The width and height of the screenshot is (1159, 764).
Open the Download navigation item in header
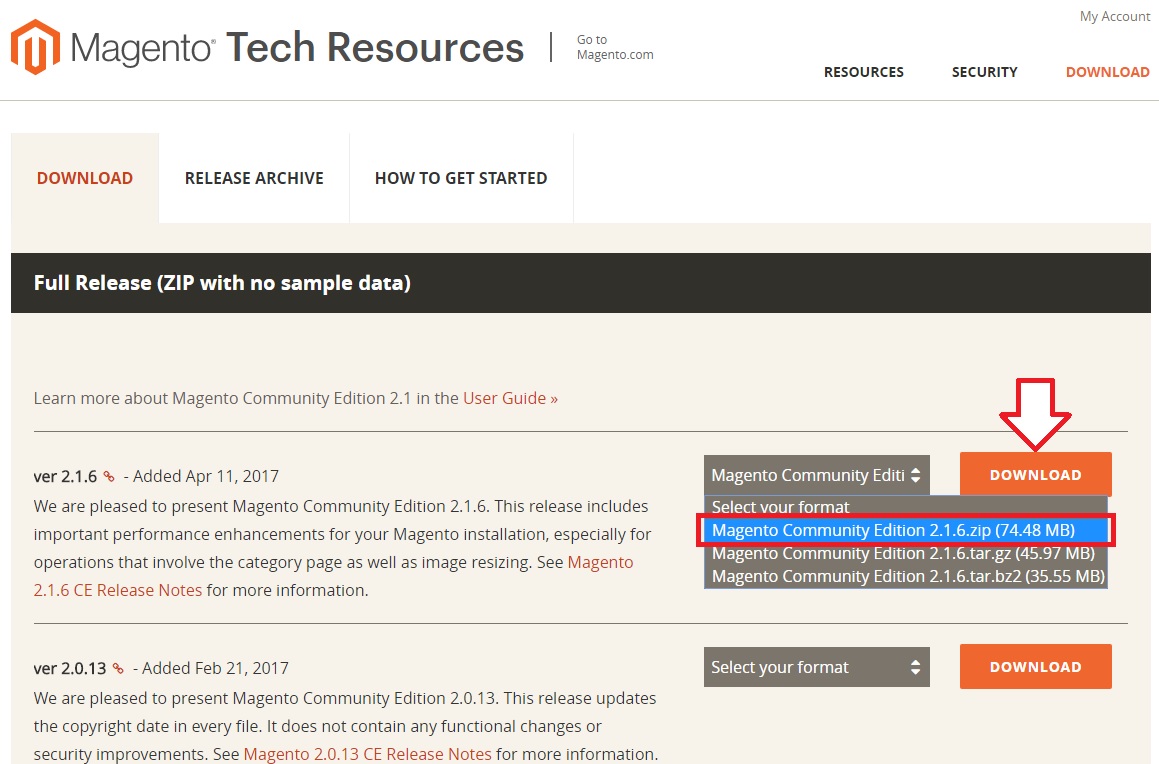[1107, 72]
